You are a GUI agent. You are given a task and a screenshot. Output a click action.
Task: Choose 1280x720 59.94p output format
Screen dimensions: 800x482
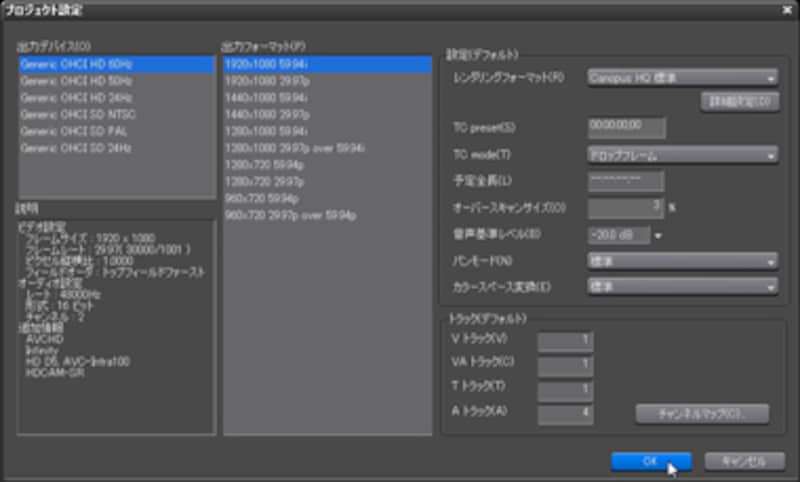328,165
